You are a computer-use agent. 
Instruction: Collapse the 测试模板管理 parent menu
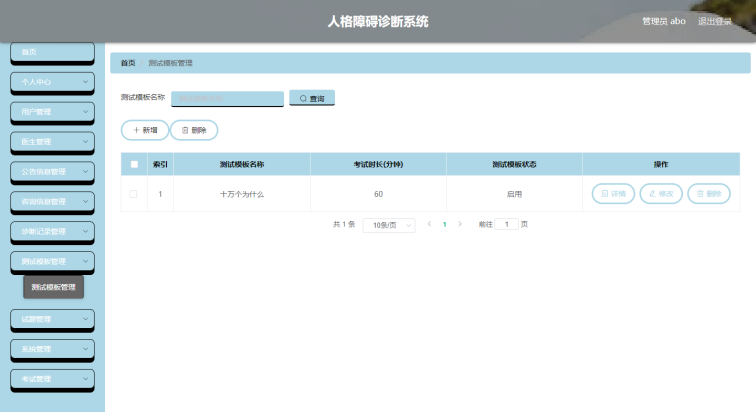[52, 262]
